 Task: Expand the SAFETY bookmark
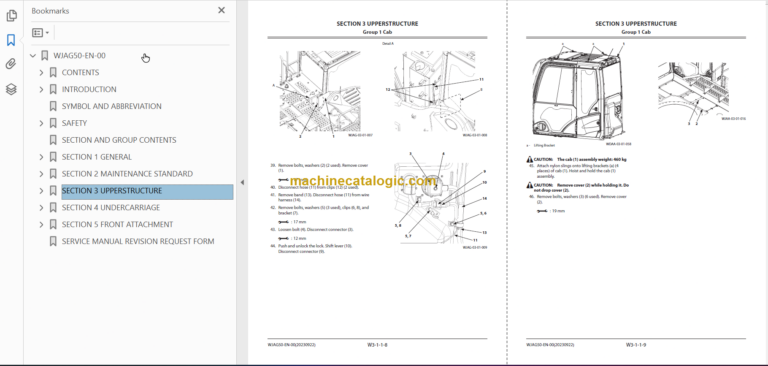[x=41, y=123]
